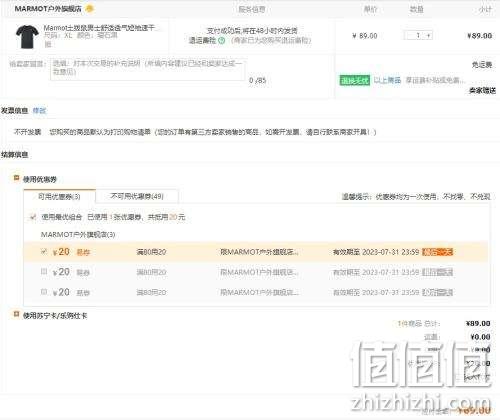This screenshot has height=420, width=500.
Task: Click the ¥ 89.00 unit price
Action: (x=365, y=36)
